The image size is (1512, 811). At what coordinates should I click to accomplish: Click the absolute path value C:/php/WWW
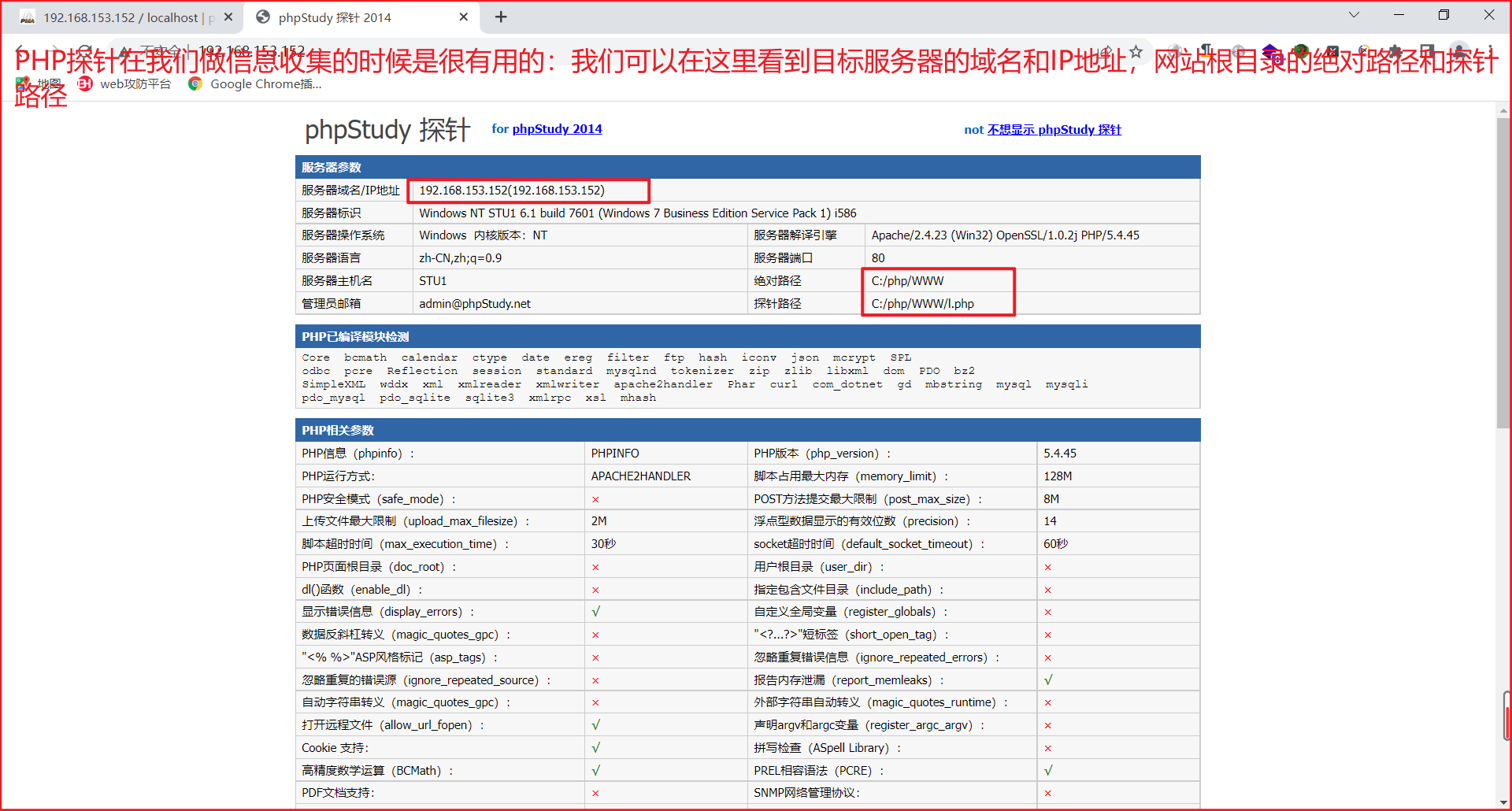click(907, 281)
